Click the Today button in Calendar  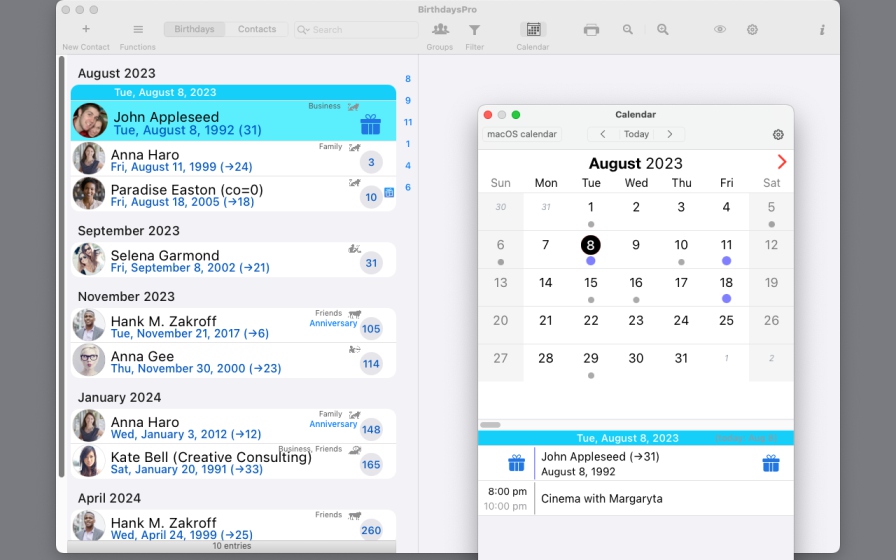tap(636, 134)
